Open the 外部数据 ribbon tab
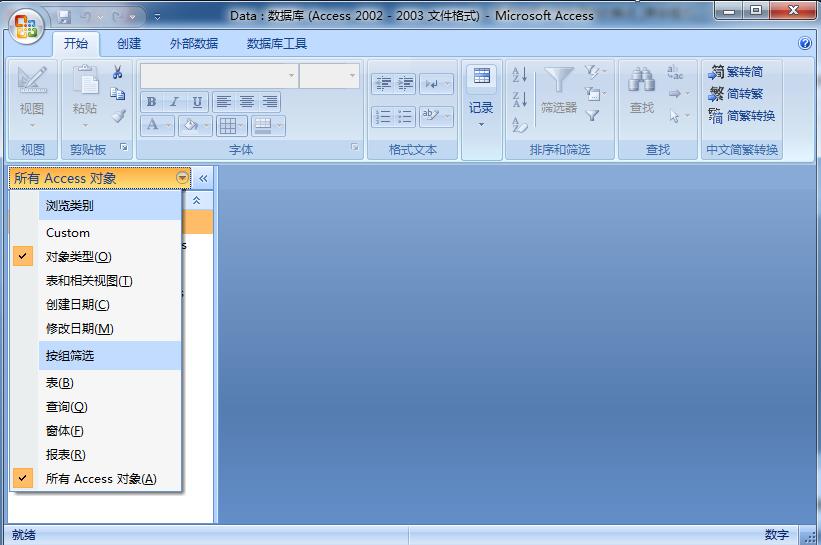 pyautogui.click(x=194, y=43)
